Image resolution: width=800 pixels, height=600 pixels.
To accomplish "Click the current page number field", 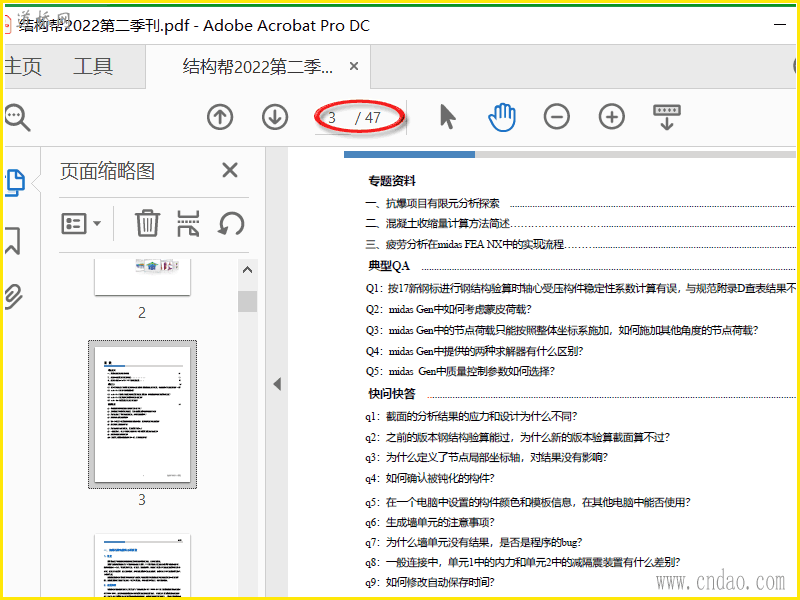I will point(332,118).
